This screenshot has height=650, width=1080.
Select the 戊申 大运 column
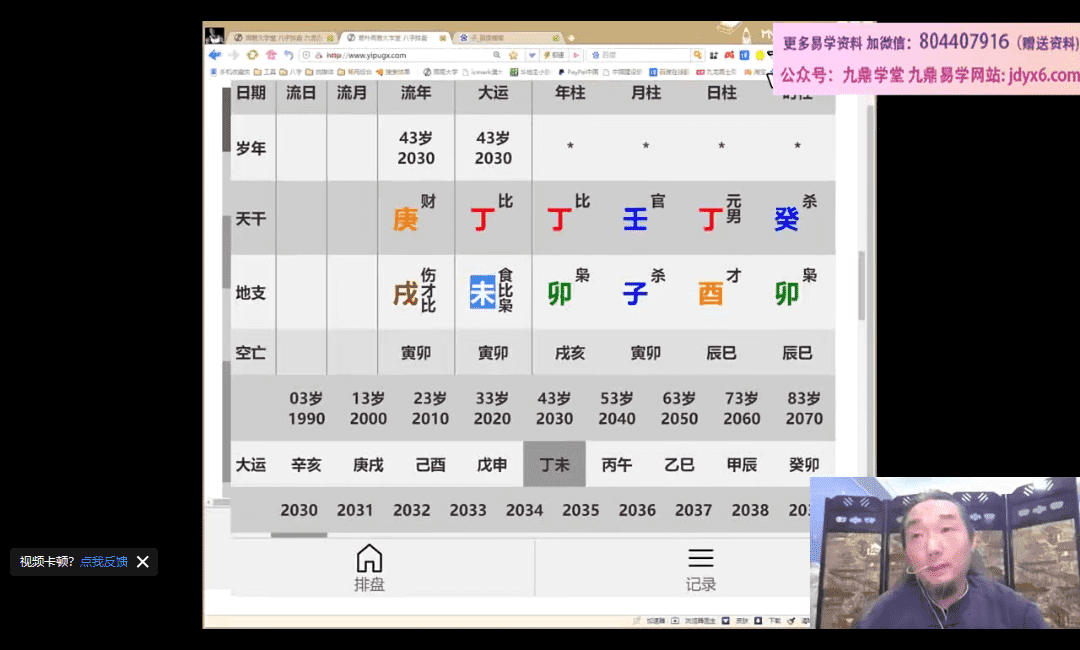[492, 465]
